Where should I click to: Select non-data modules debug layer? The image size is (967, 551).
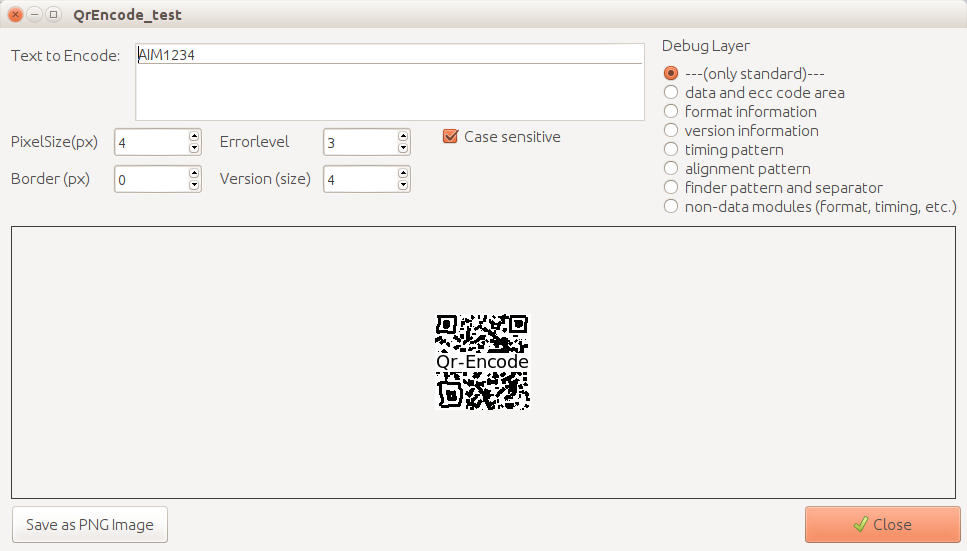[x=671, y=207]
